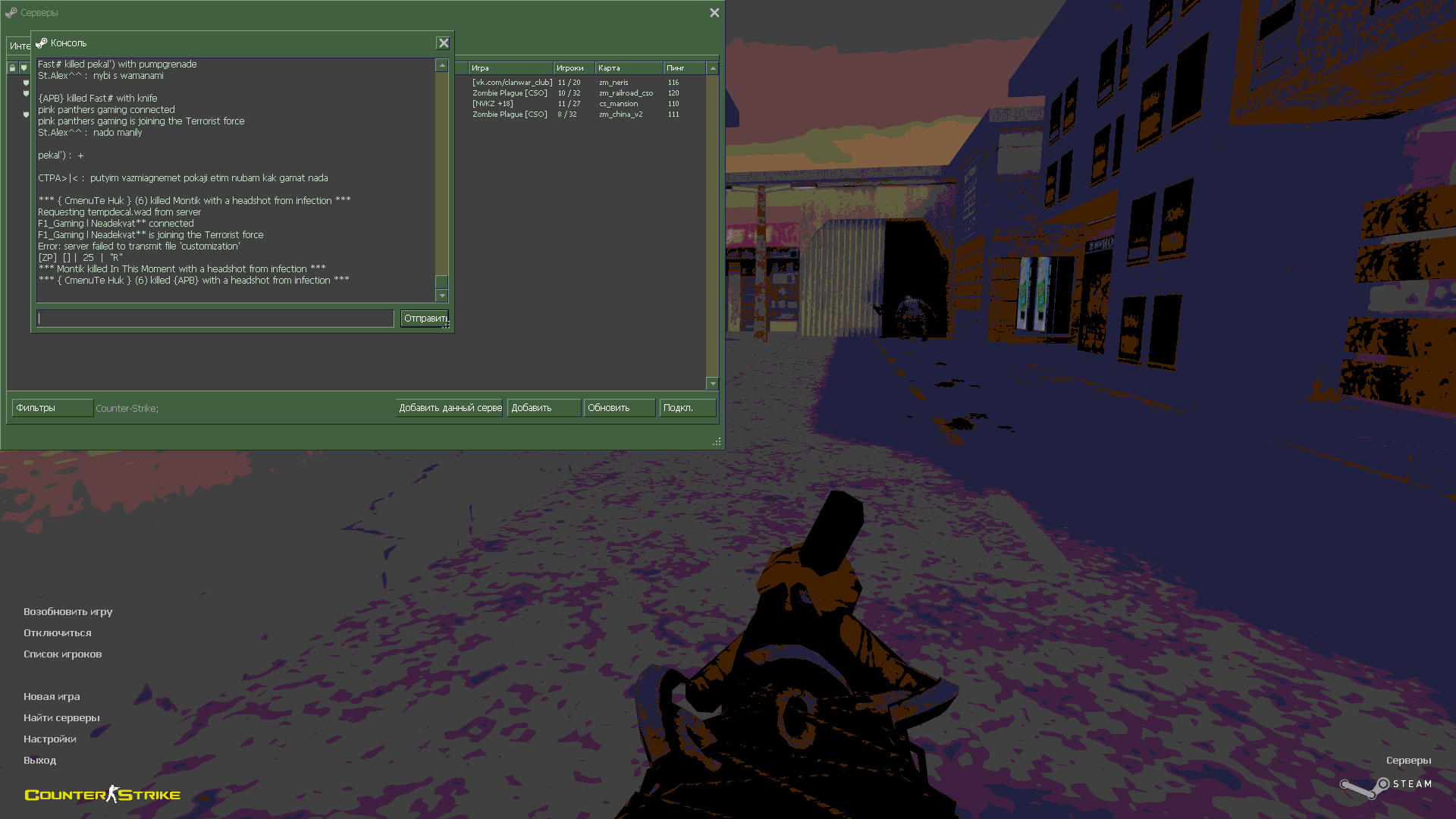This screenshot has width=1456, height=819.
Task: Close the Console window
Action: click(444, 43)
